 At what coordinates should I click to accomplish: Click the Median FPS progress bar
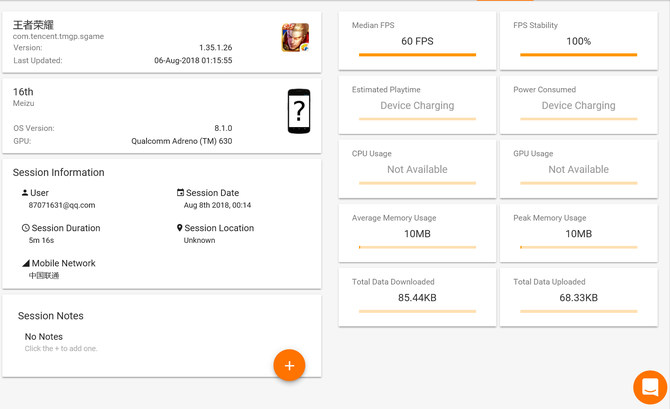(x=417, y=55)
